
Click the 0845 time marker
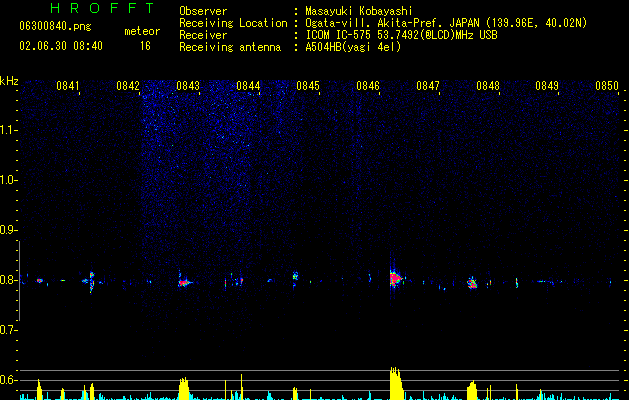point(308,86)
